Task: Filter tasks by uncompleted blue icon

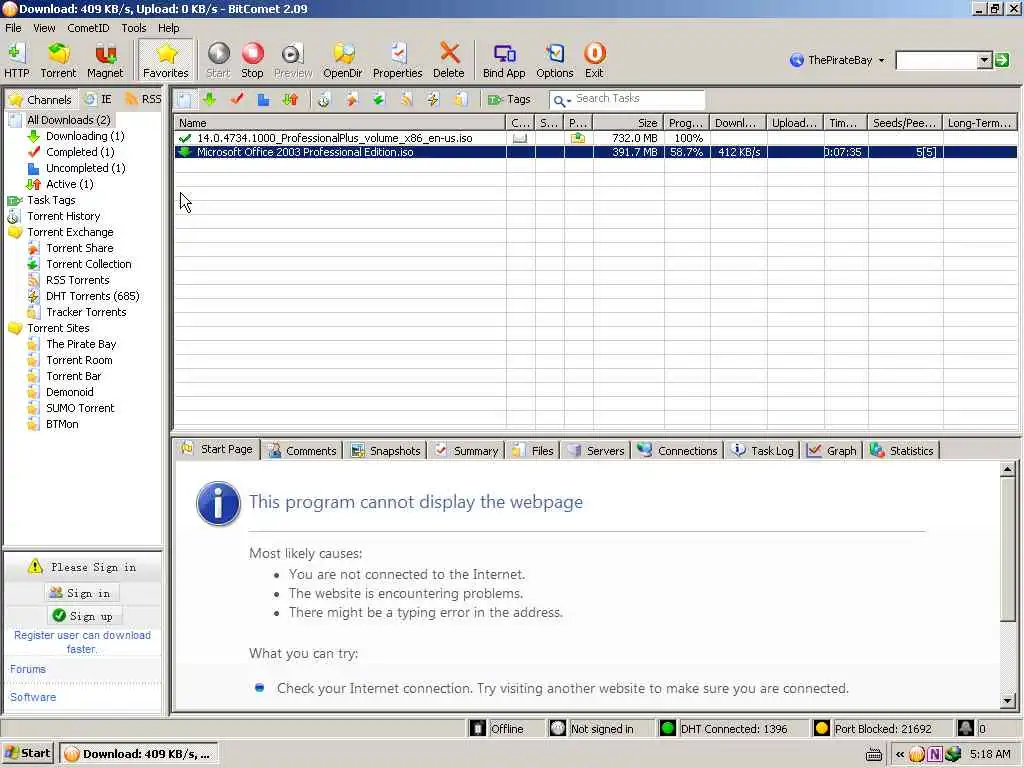Action: (x=263, y=99)
